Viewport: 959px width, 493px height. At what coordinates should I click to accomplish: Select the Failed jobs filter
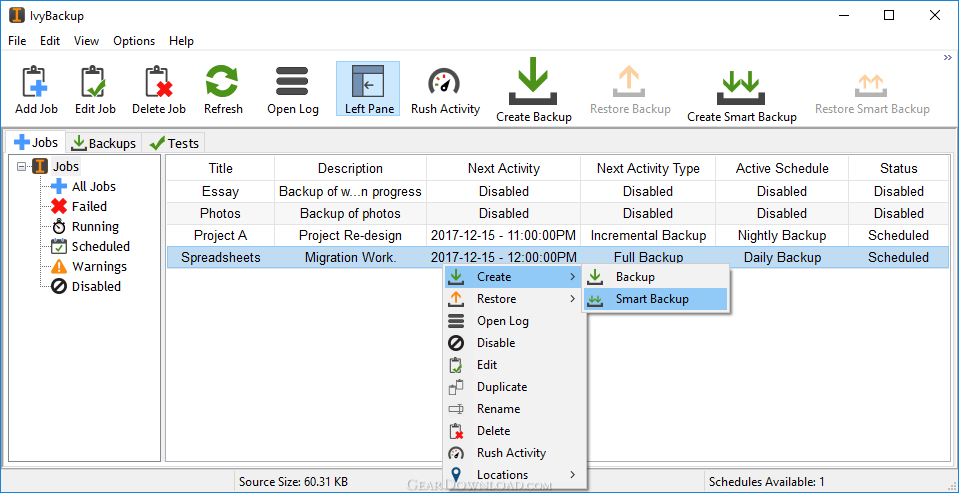tap(89, 206)
